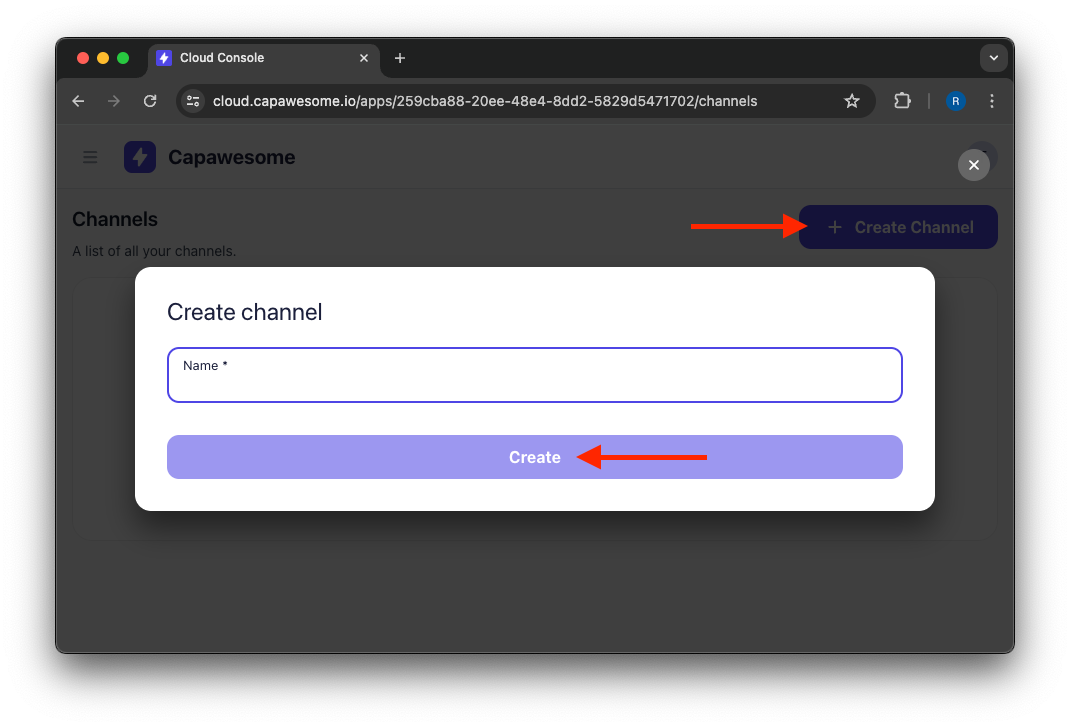Open the hamburger sidebar menu
The image size is (1070, 727).
(91, 157)
